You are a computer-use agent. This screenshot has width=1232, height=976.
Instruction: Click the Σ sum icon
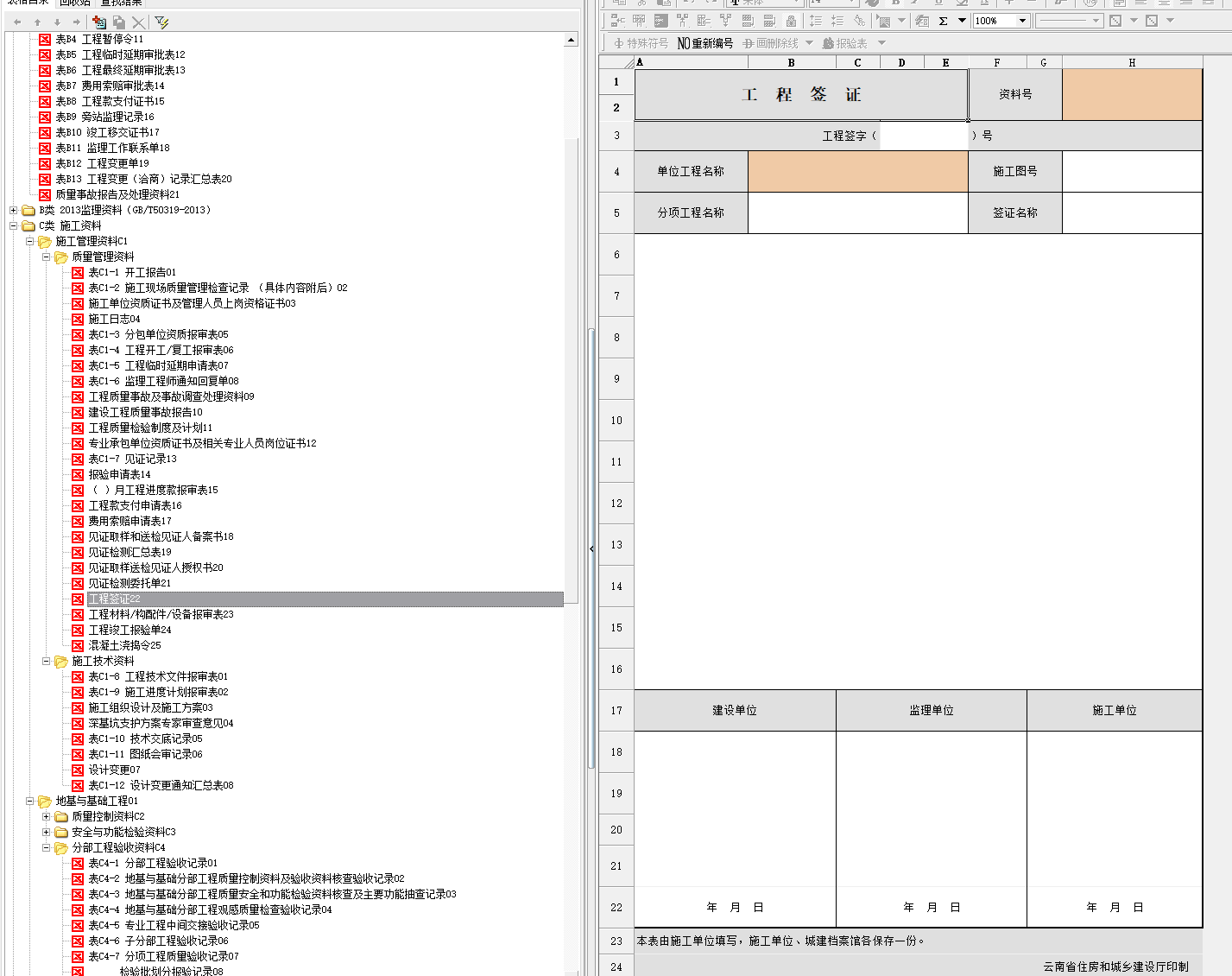pos(943,21)
